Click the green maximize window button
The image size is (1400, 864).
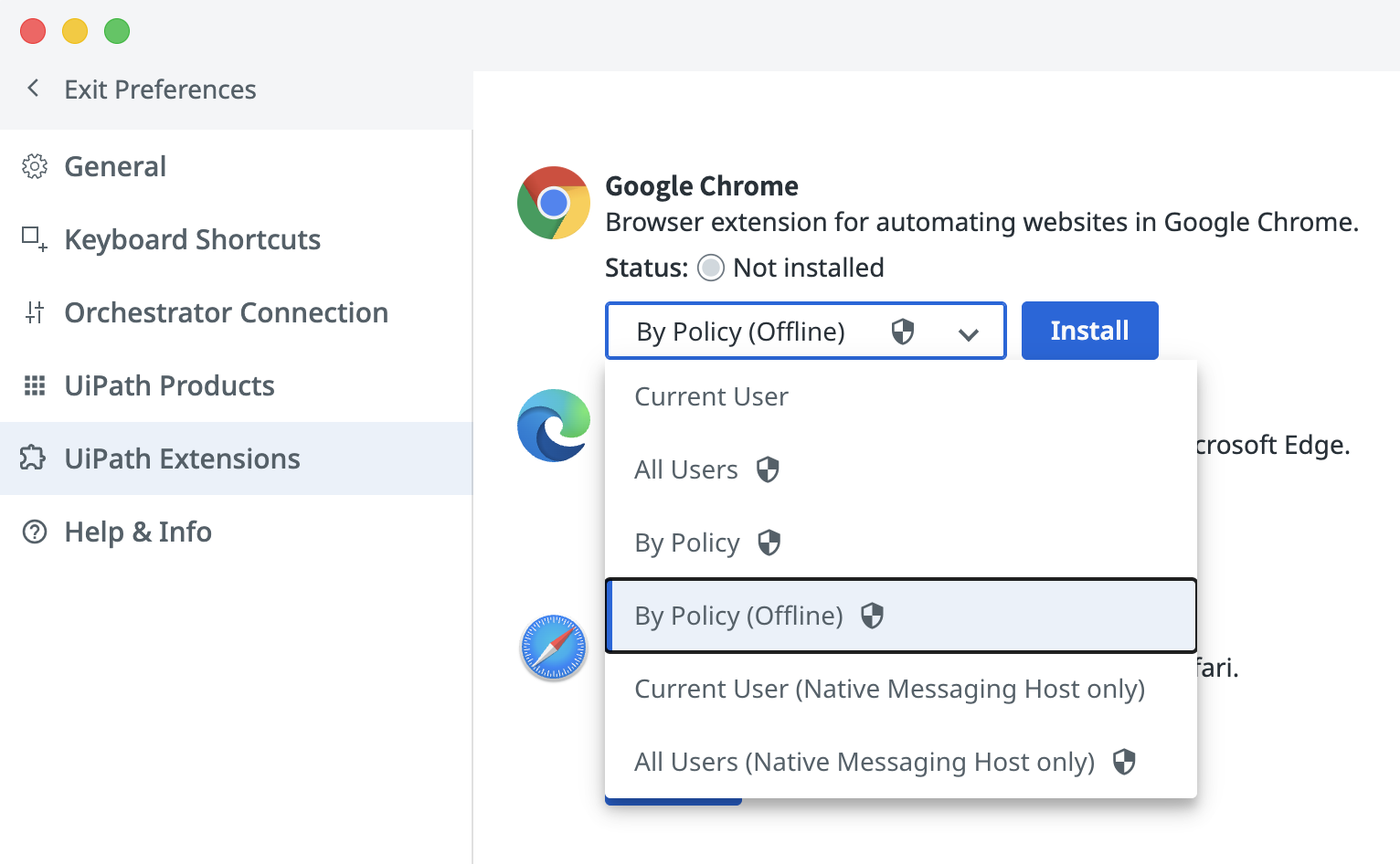[117, 31]
